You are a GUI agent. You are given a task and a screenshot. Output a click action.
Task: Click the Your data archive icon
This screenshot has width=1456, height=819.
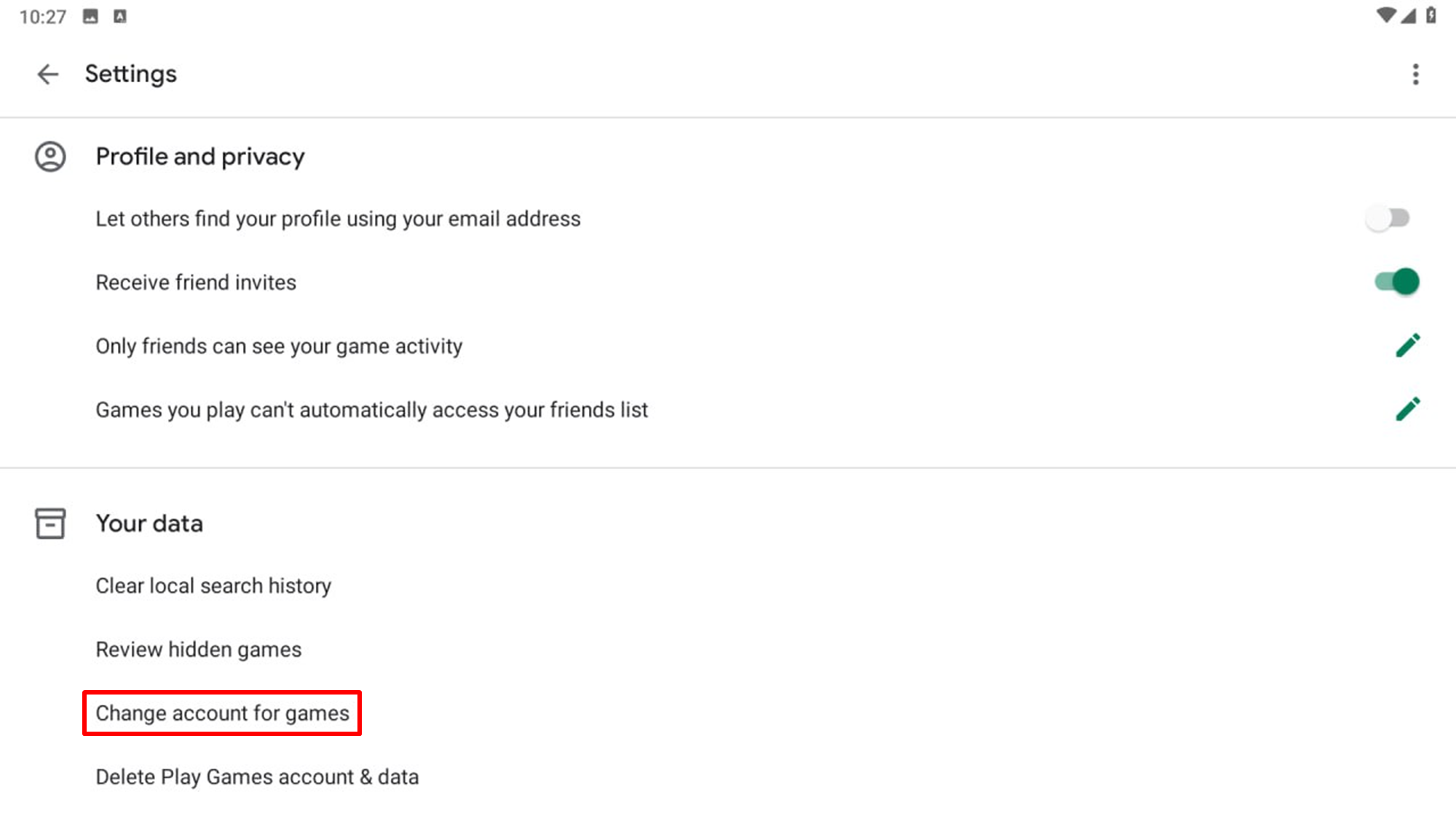point(50,523)
